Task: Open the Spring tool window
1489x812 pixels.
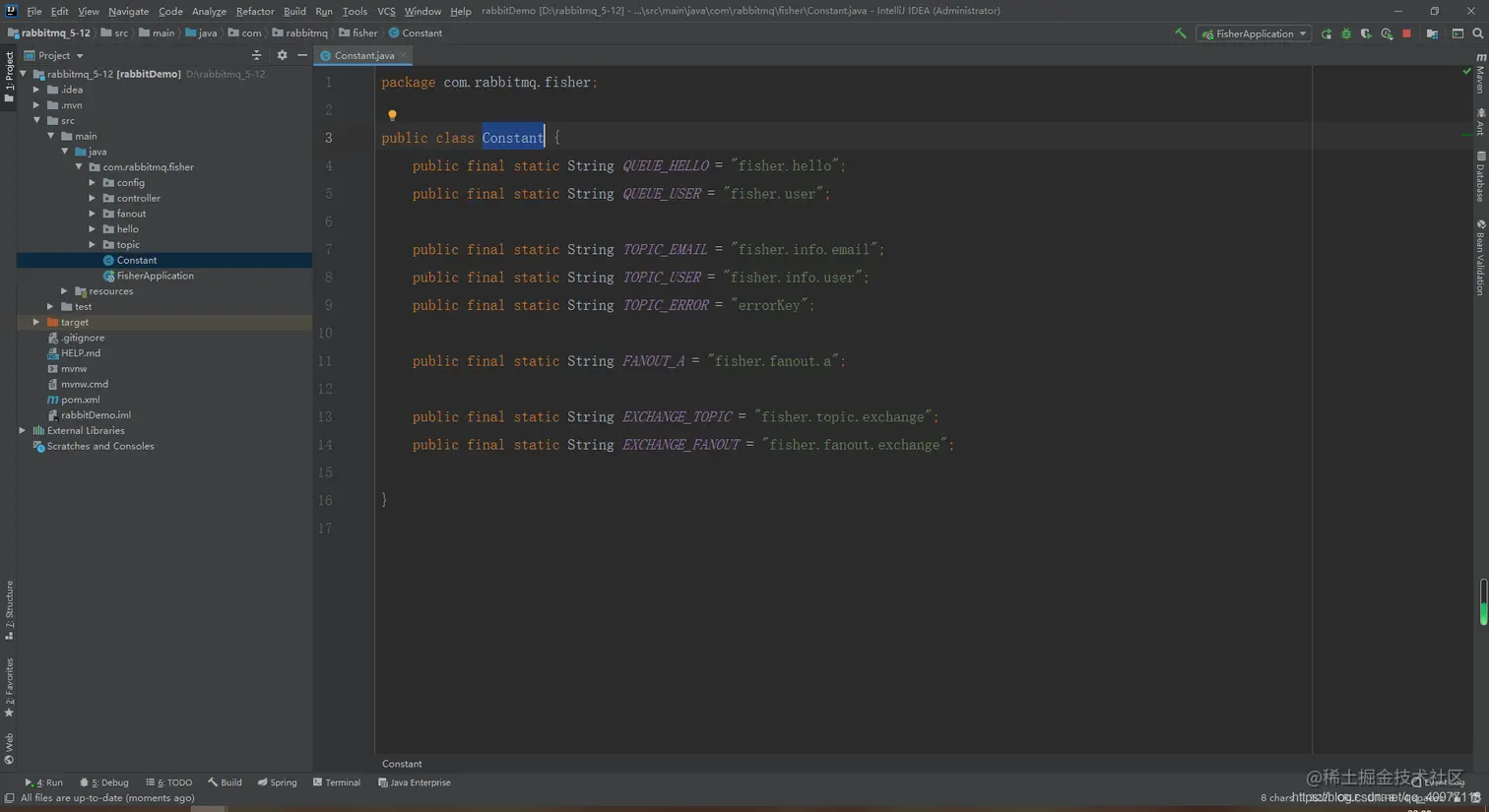Action: pos(278,782)
